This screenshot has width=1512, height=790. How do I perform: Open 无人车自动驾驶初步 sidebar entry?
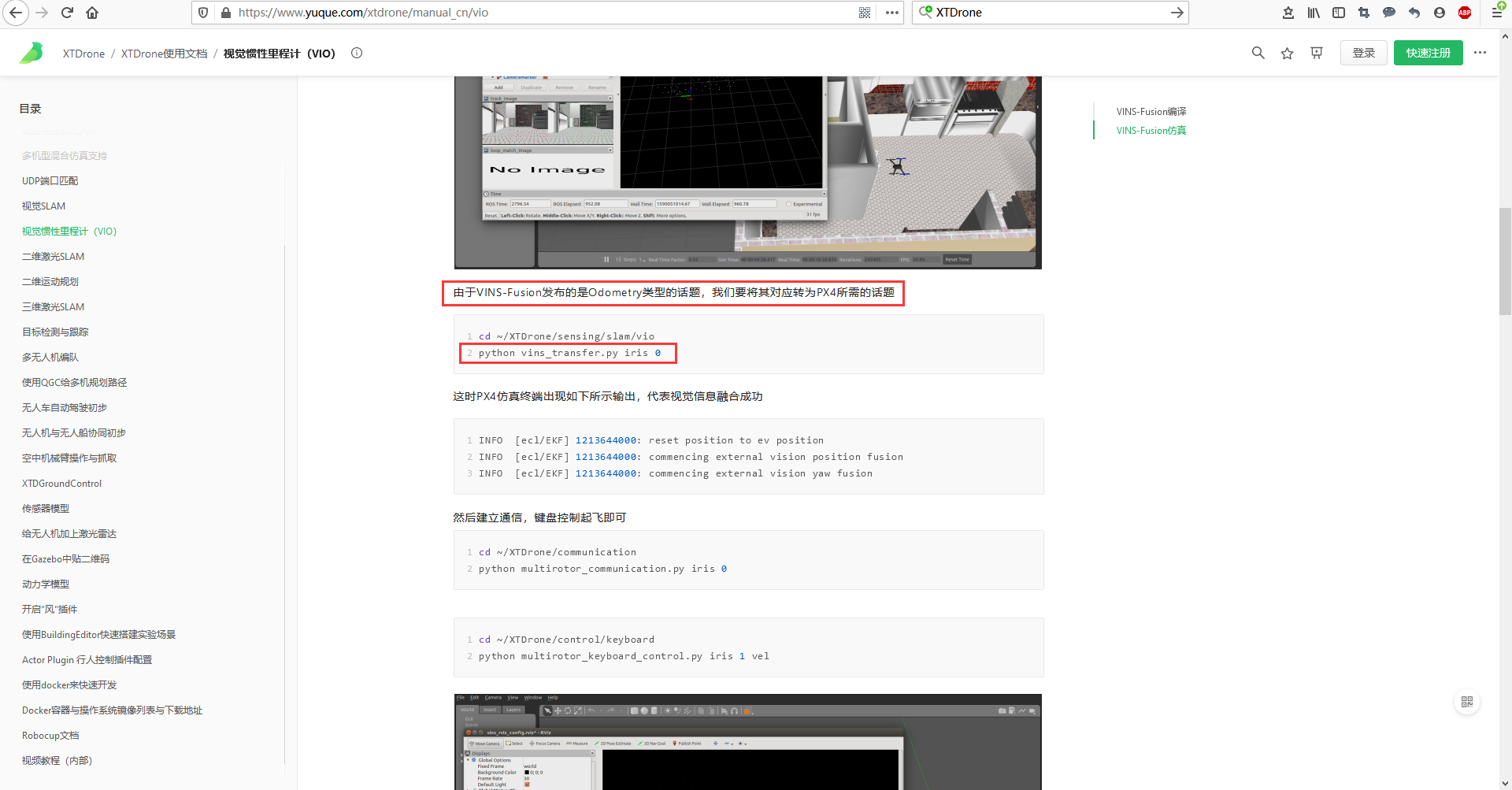coord(65,408)
